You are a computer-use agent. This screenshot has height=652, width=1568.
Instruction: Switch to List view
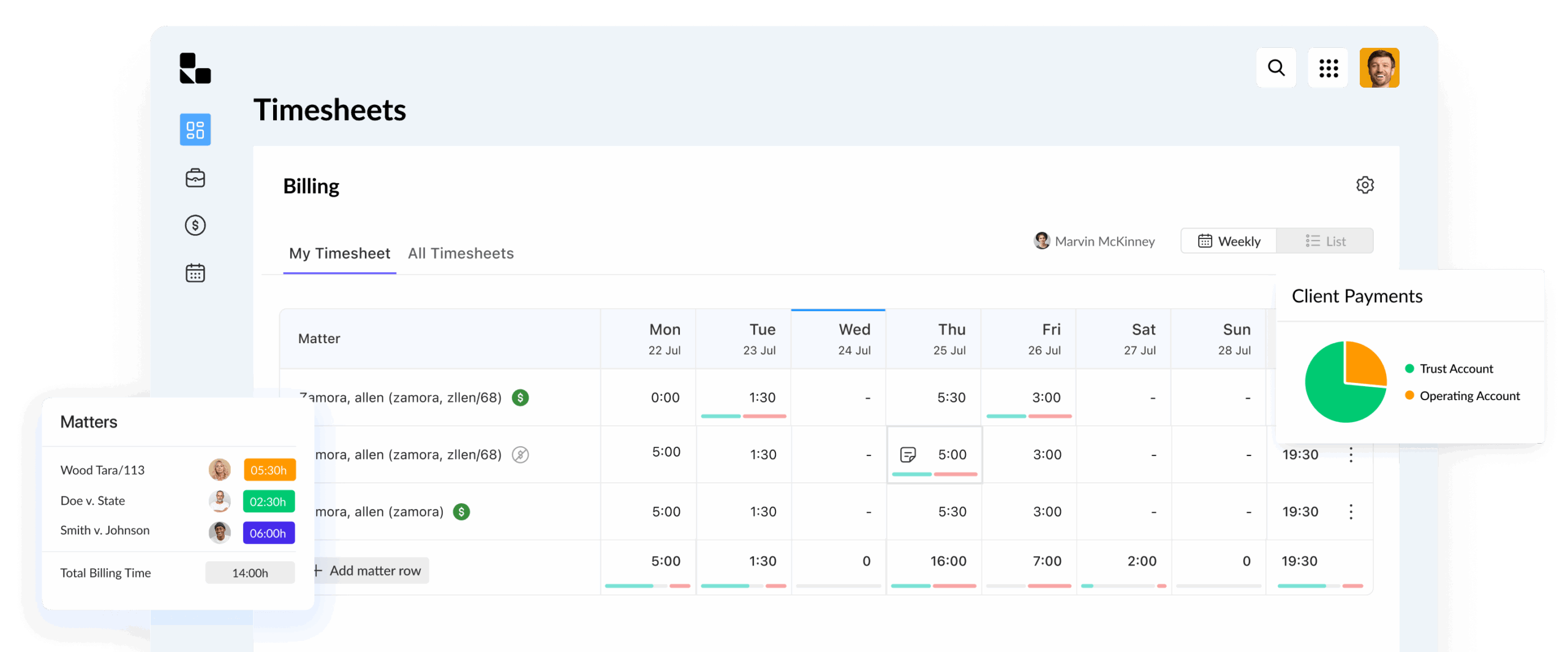click(1325, 241)
